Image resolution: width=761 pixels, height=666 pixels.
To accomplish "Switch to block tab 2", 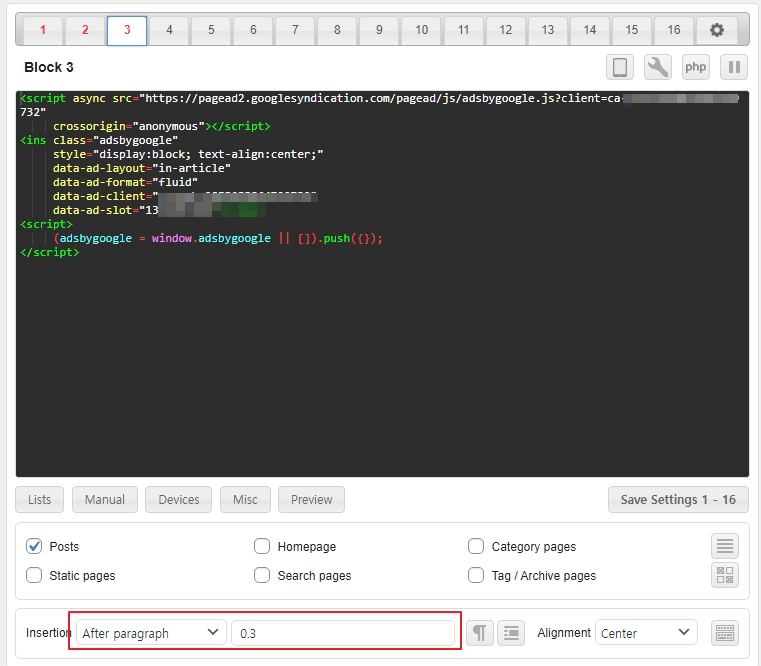I will tap(85, 30).
